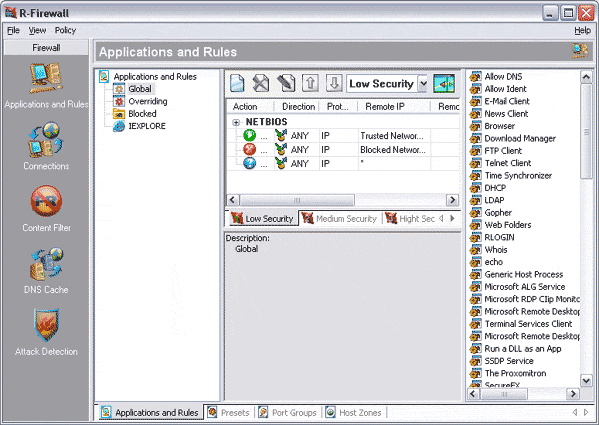Open the Applications and Rules sidebar icon
Image resolution: width=599 pixels, height=425 pixels.
46,79
